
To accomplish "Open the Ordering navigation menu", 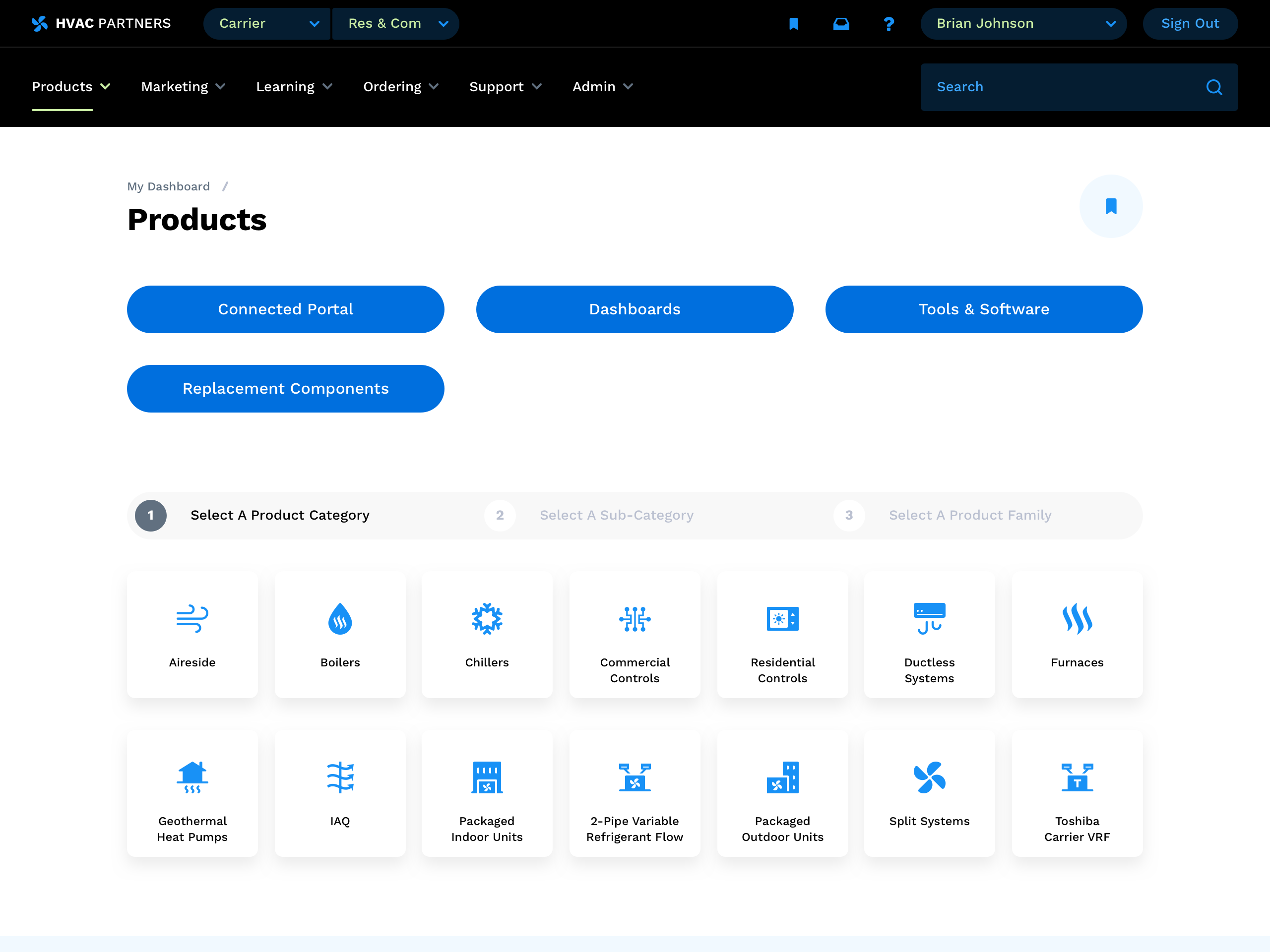I will pyautogui.click(x=400, y=87).
